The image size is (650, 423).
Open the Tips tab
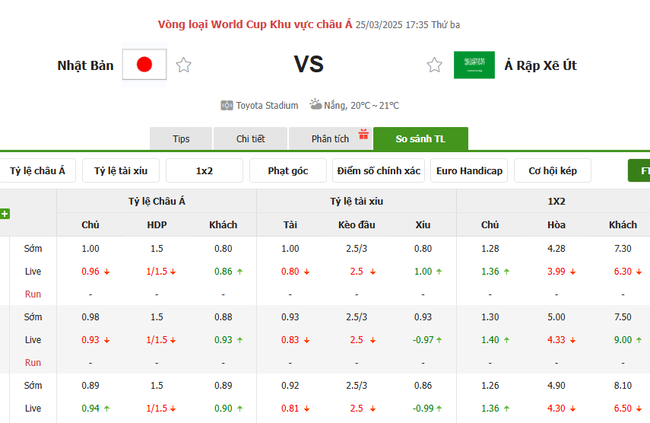pyautogui.click(x=181, y=139)
